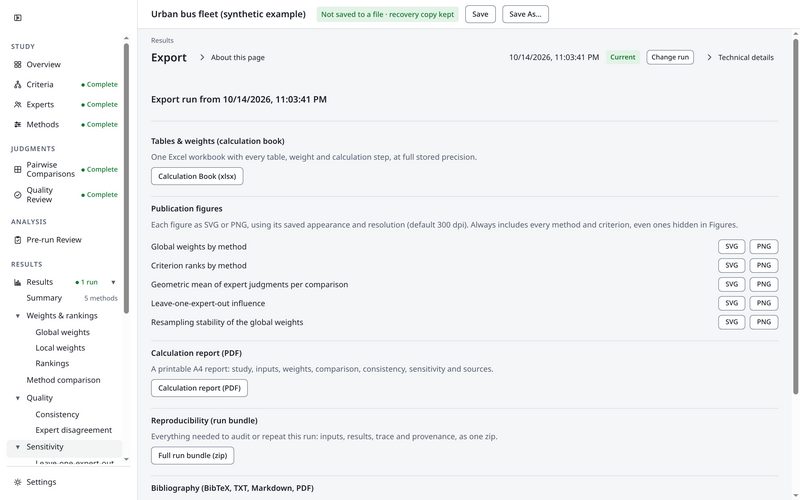
Task: Click the Experts people icon
Action: [18, 105]
